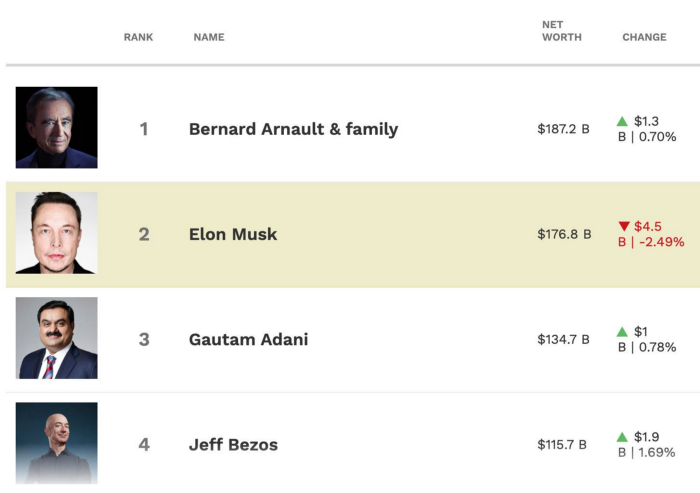Click Jeff Bezos's 1.69% change value

click(x=657, y=452)
